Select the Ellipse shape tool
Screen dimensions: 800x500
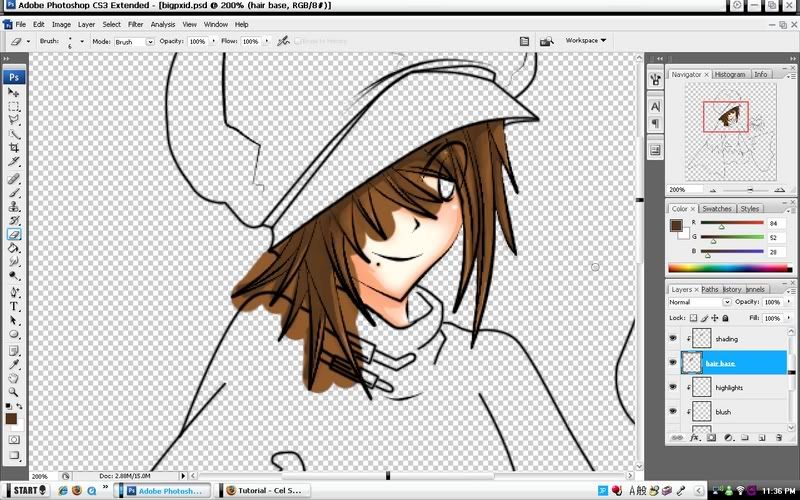[x=13, y=335]
